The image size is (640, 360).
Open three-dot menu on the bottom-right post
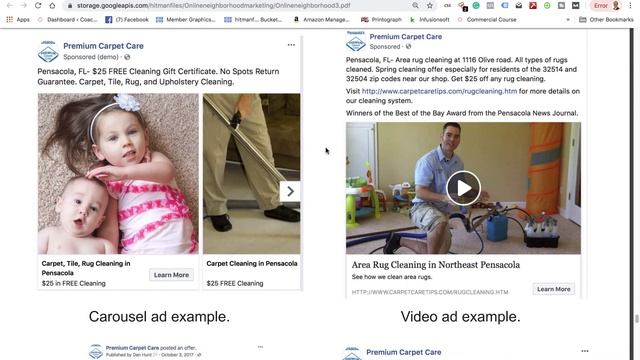585,351
